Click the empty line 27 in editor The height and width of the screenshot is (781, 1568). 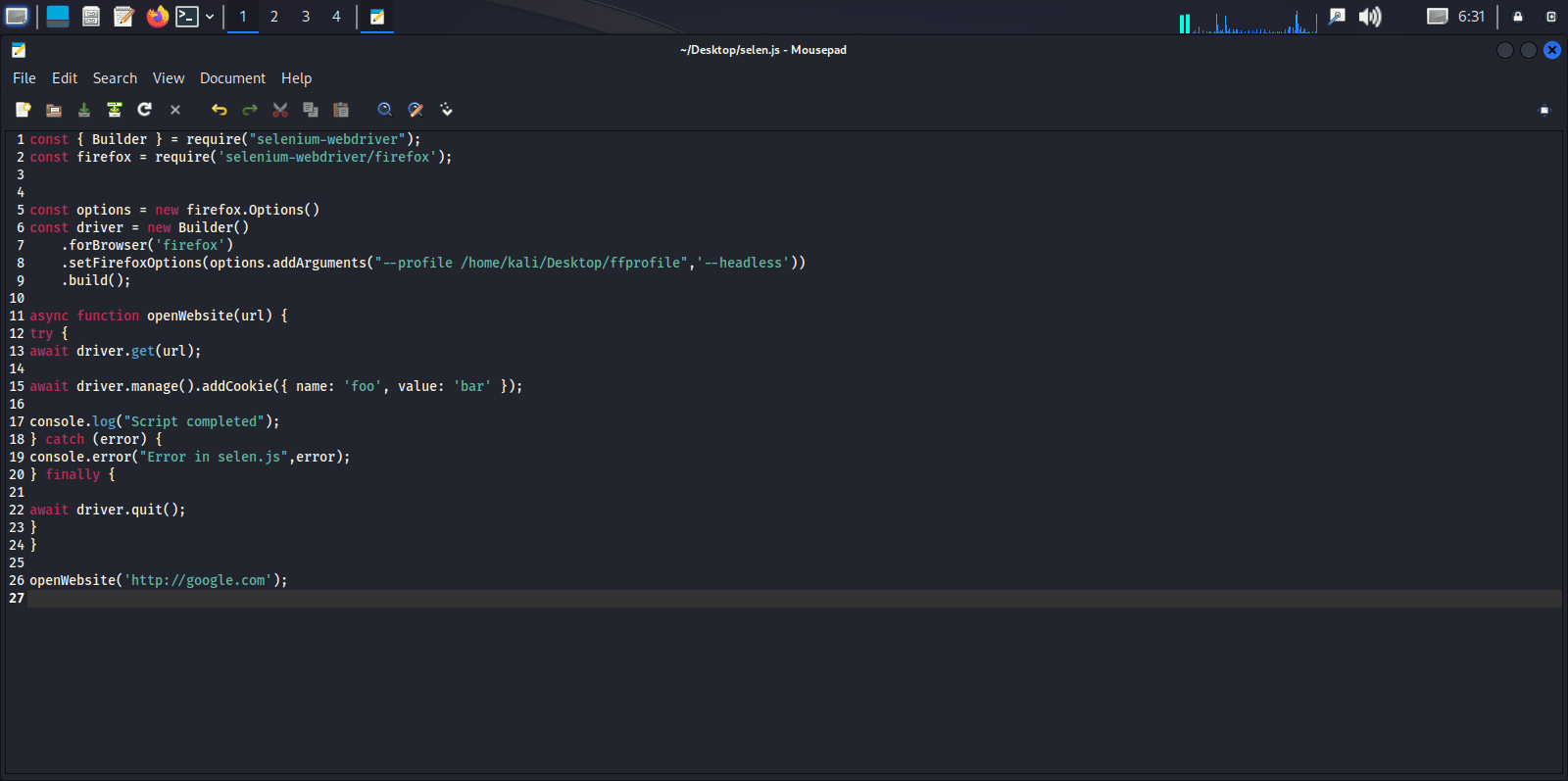click(794, 598)
